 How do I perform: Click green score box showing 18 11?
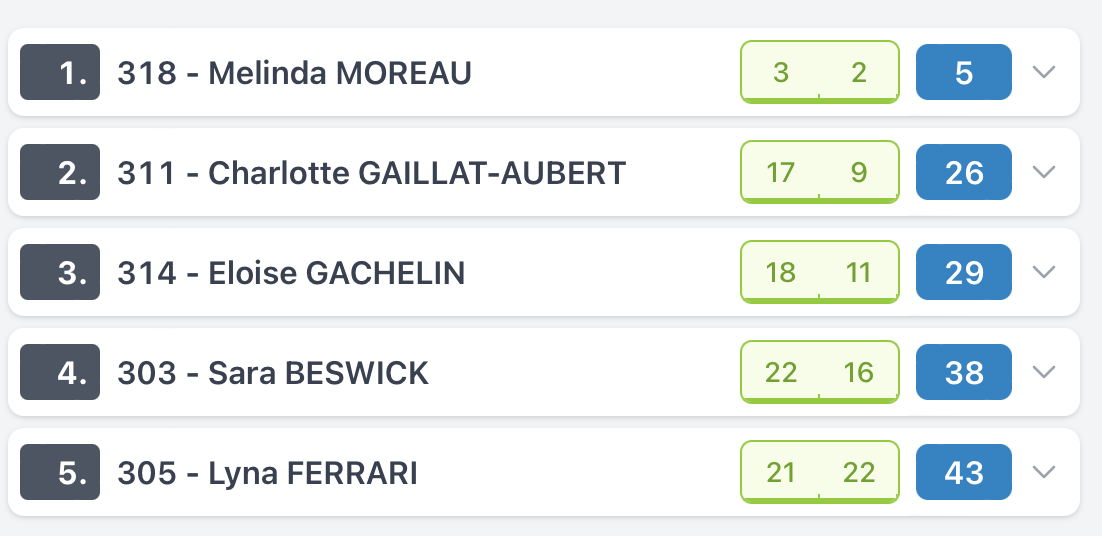819,272
